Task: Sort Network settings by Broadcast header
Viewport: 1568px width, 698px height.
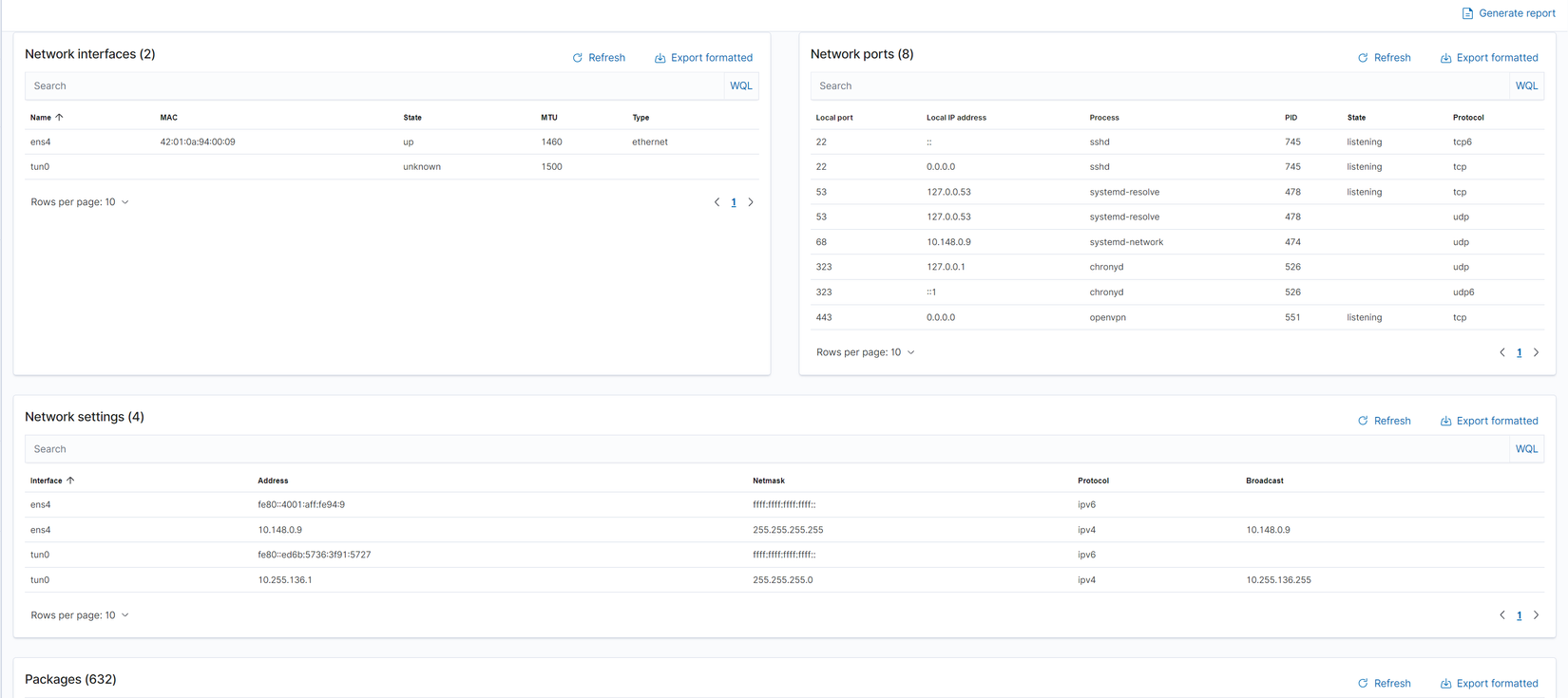Action: (1265, 481)
